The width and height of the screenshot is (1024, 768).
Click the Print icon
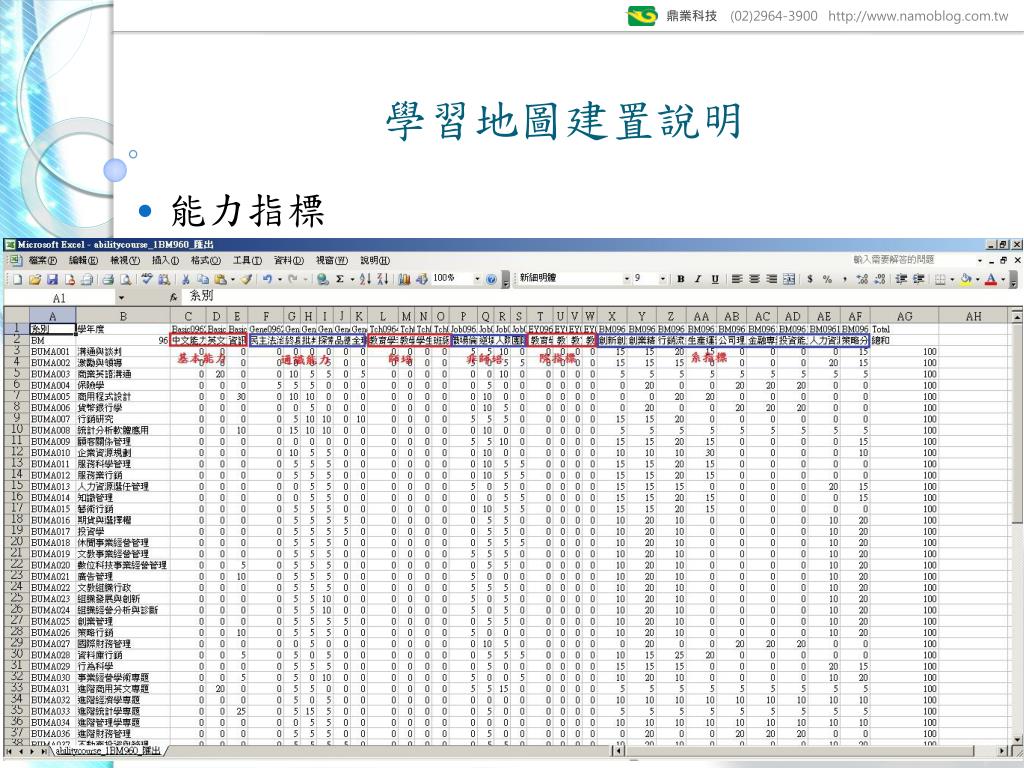point(108,280)
